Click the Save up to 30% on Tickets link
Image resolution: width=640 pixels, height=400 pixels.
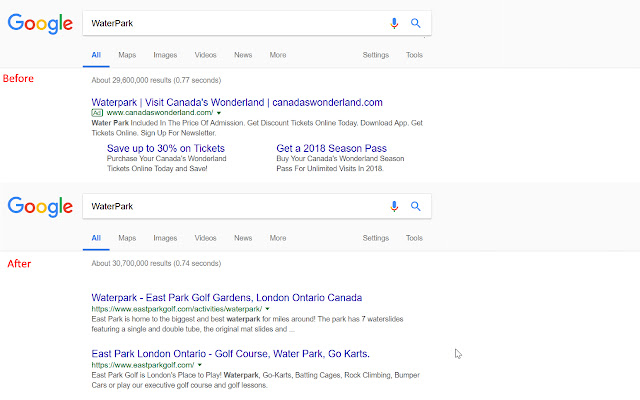point(165,148)
